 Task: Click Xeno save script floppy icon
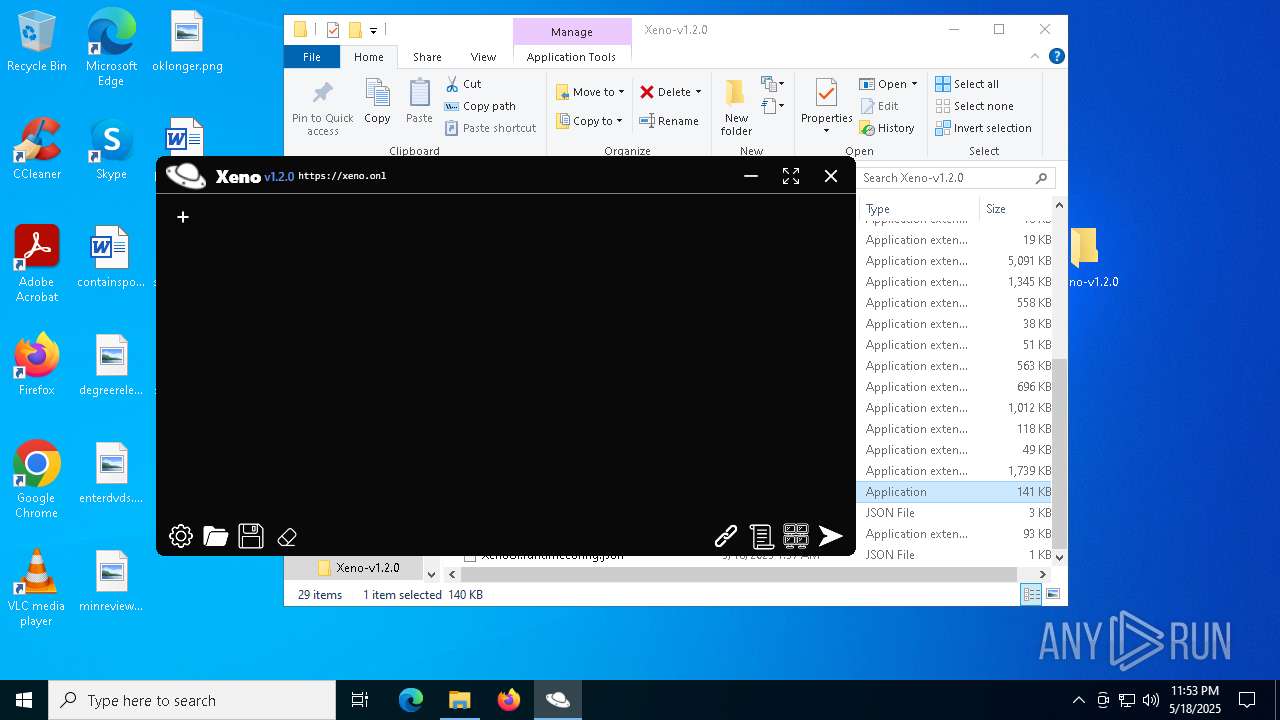[x=251, y=536]
